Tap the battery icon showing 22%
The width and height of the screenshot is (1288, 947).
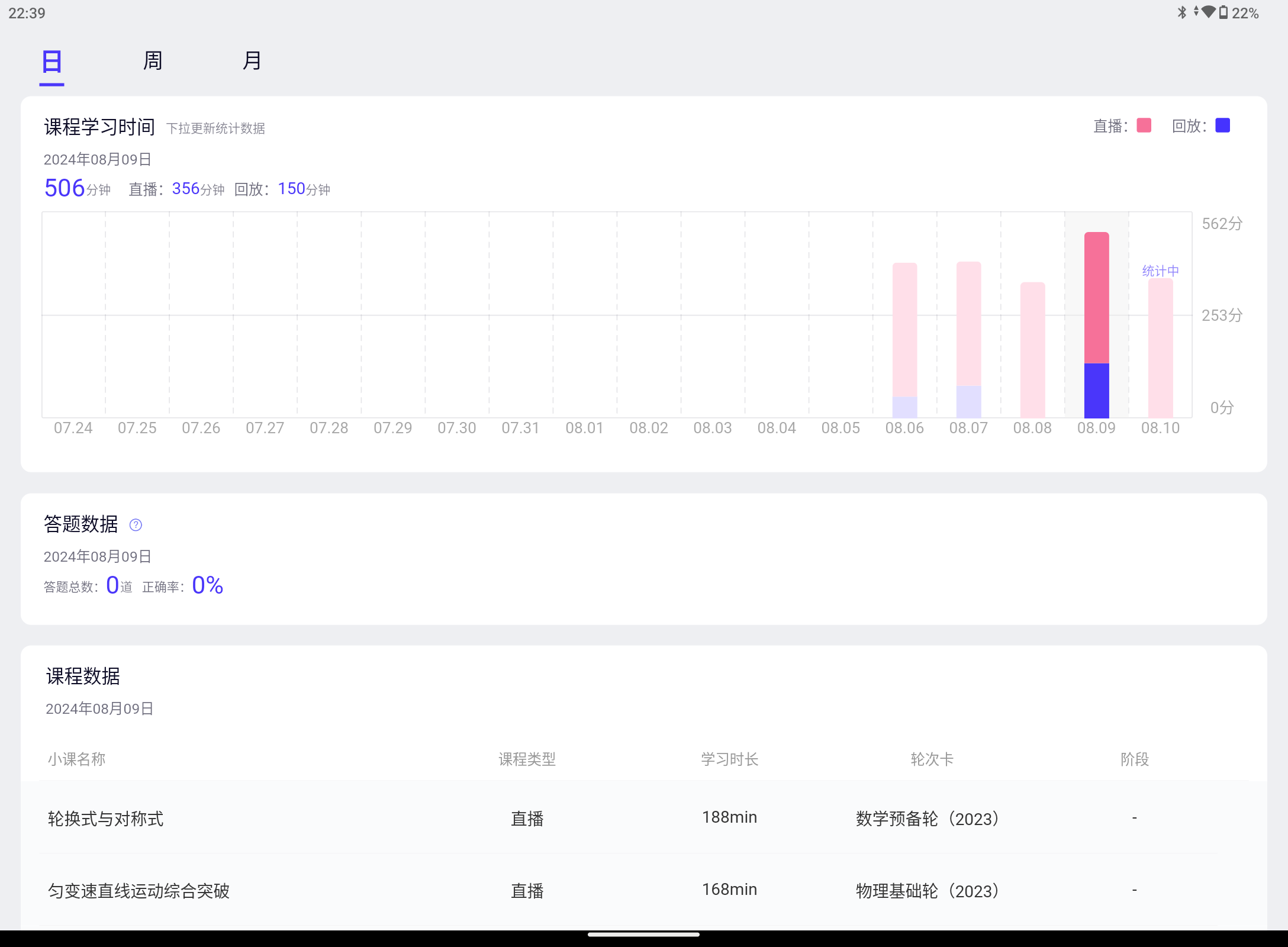tap(1223, 12)
